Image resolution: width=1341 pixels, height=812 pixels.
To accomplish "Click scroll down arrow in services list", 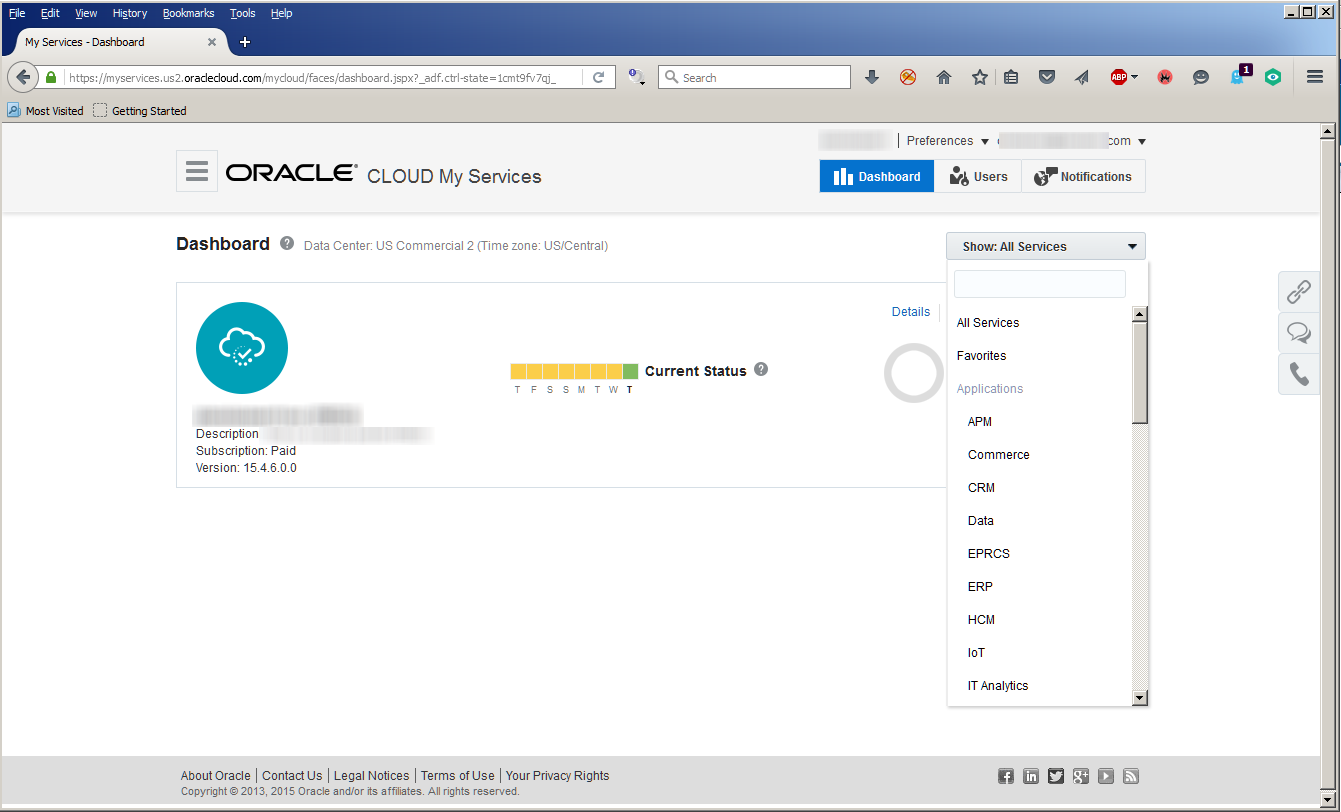I will click(1139, 697).
